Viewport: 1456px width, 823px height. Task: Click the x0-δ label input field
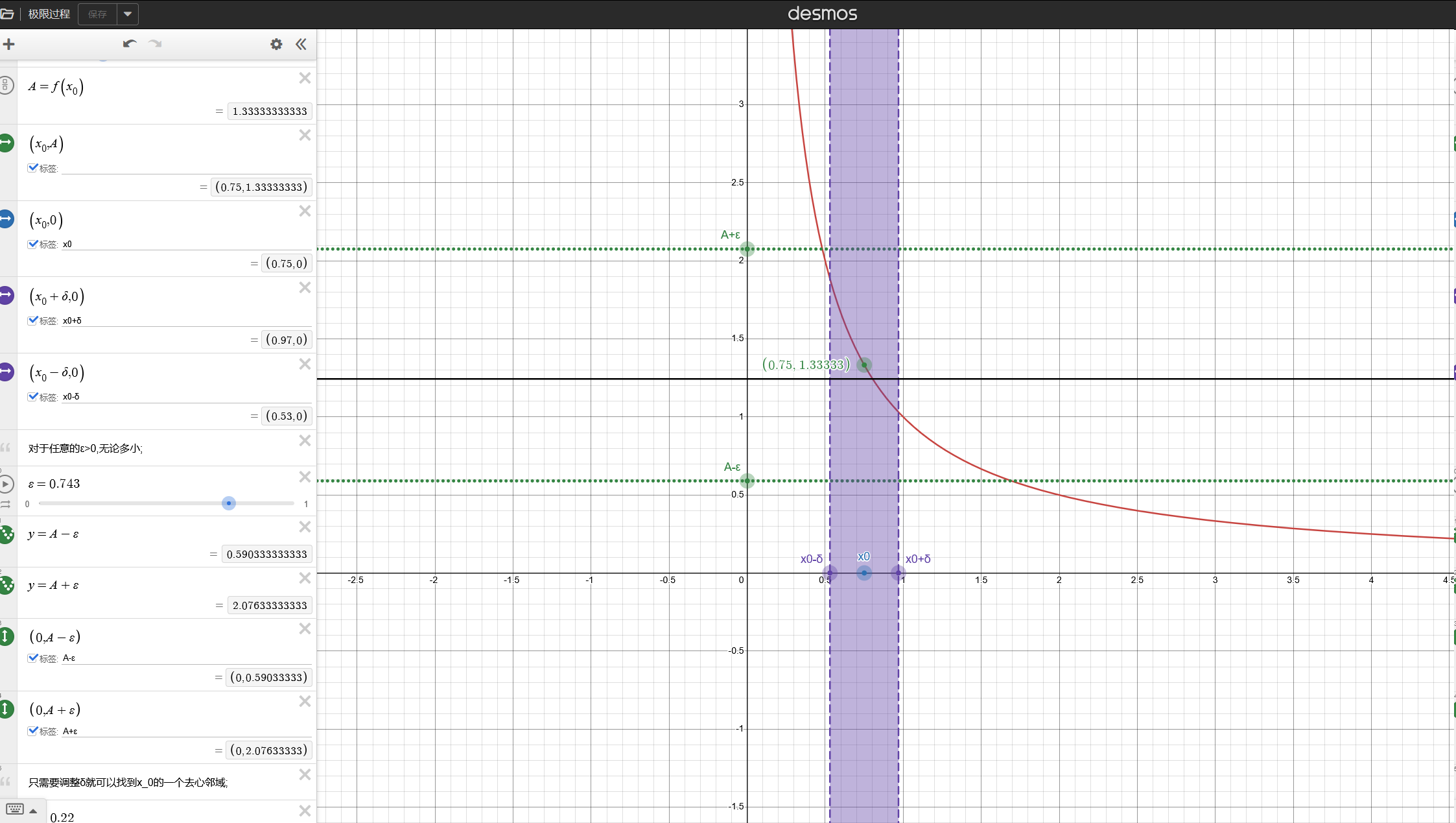(187, 396)
